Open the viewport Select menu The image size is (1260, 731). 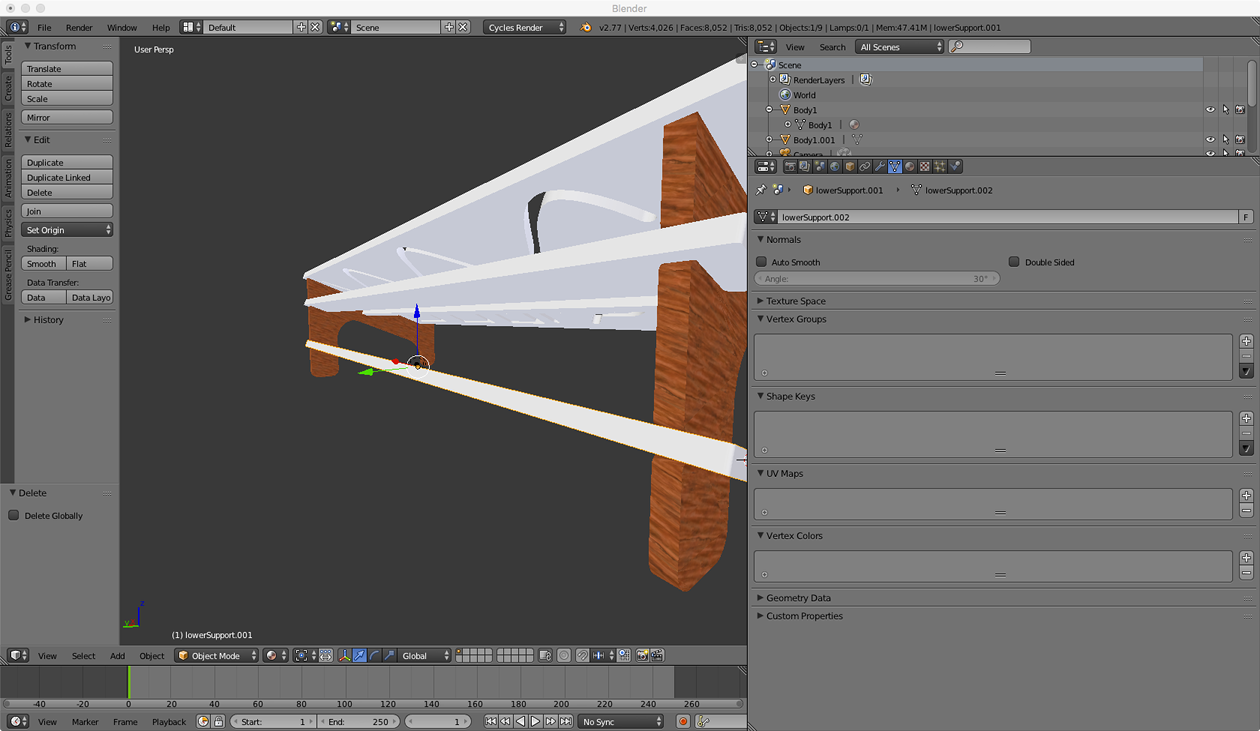click(83, 656)
